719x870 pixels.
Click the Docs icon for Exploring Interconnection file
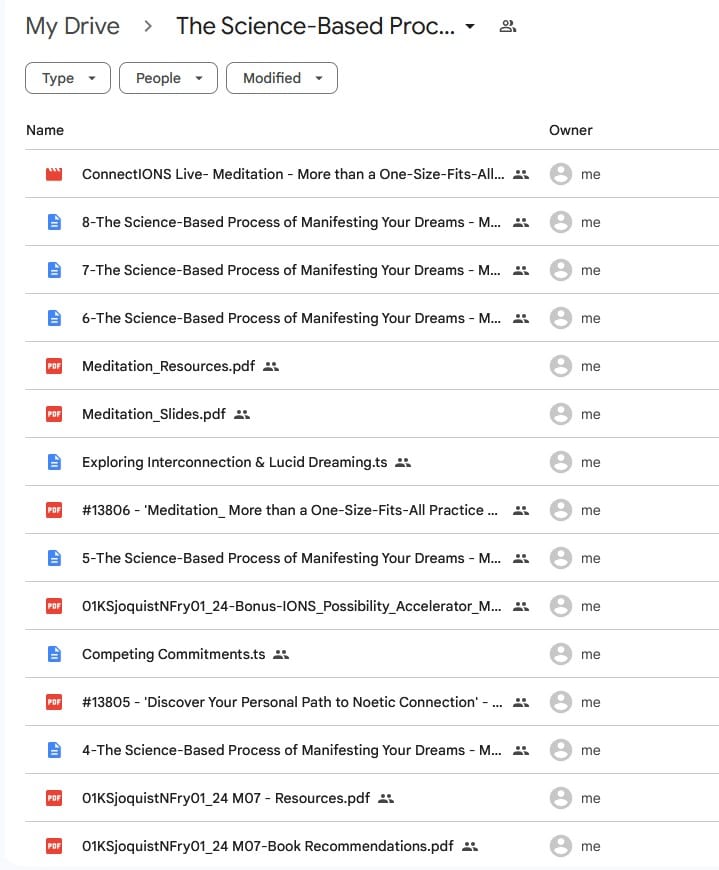[54, 462]
